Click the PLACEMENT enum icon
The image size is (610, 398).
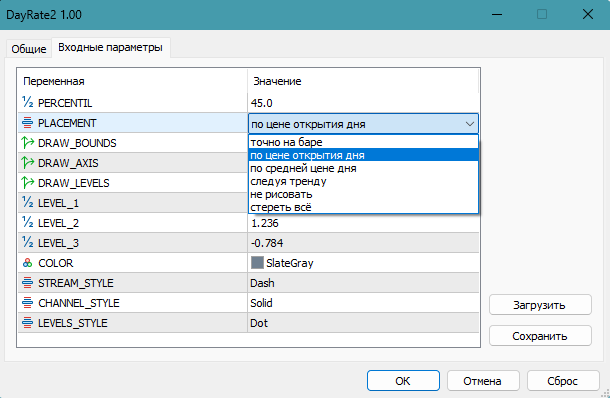(x=28, y=123)
